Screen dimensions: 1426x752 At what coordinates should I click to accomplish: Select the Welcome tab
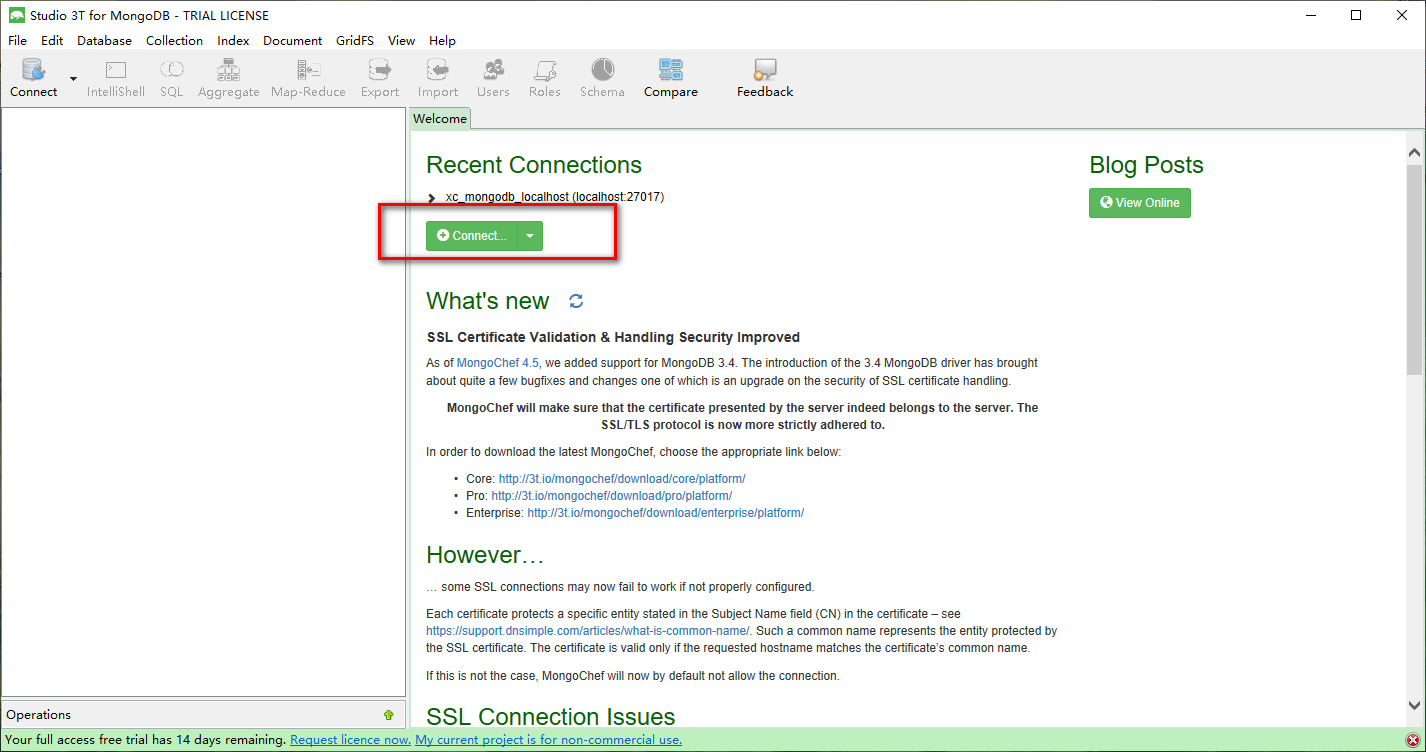click(x=440, y=119)
